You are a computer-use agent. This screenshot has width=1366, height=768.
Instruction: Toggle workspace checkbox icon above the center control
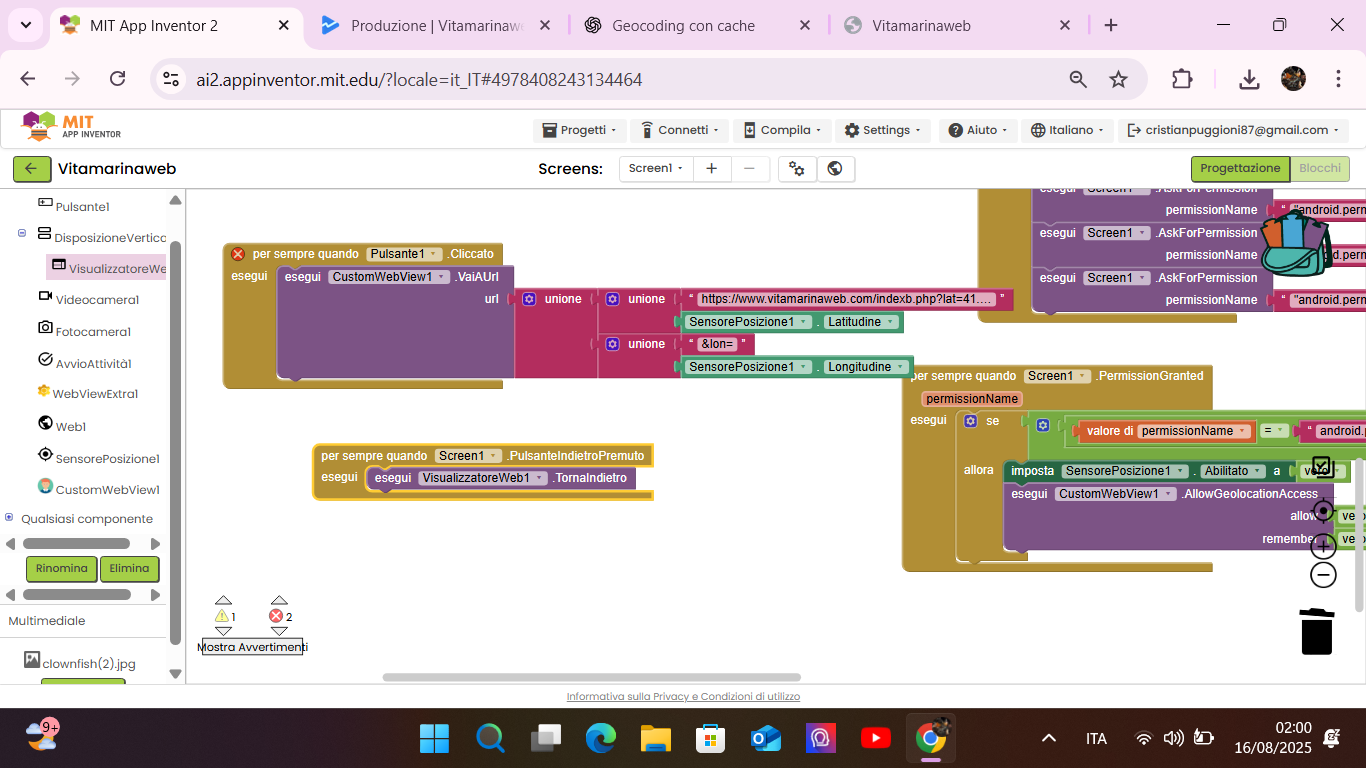pyautogui.click(x=1322, y=466)
